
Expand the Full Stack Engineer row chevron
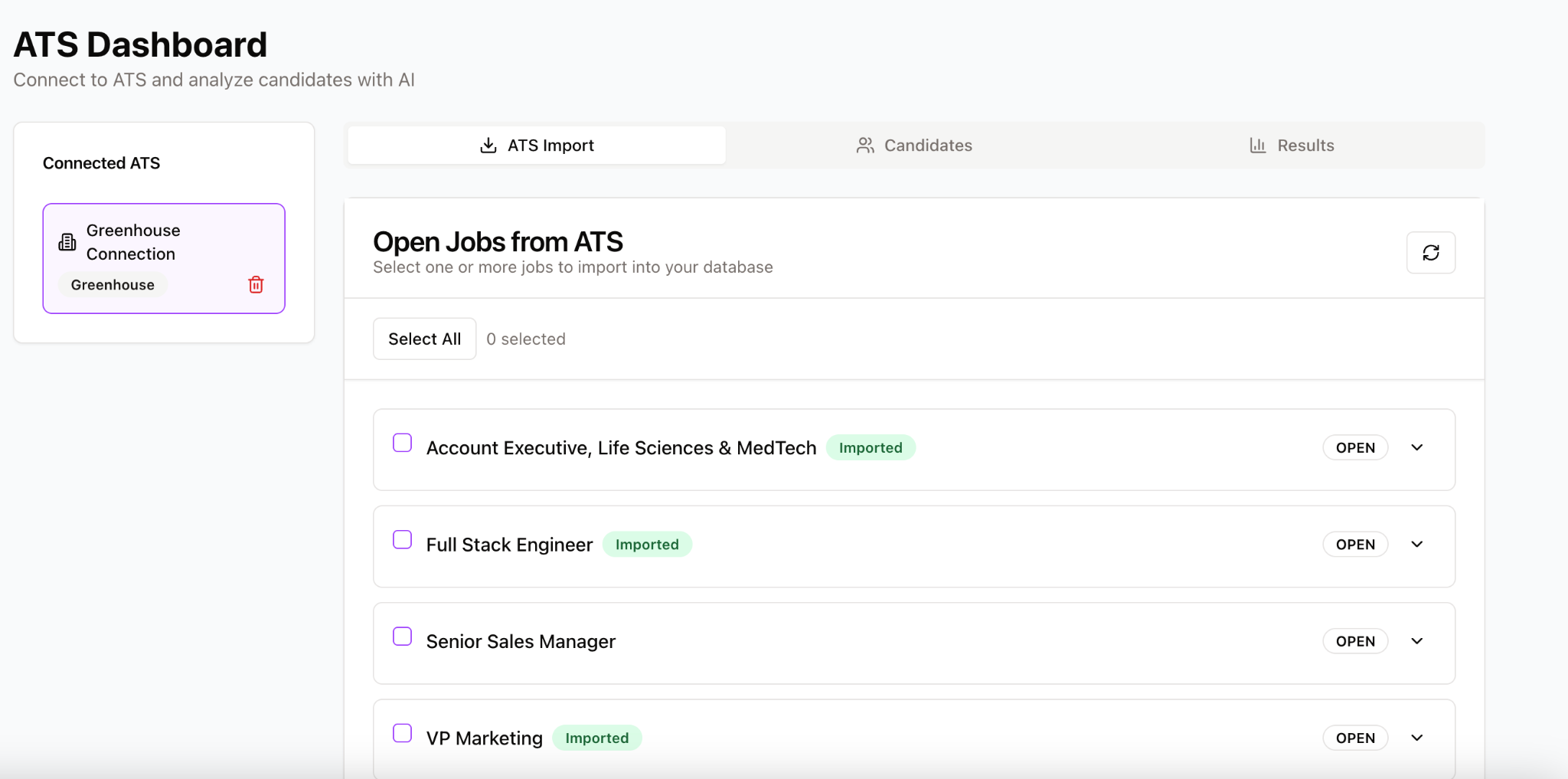tap(1417, 544)
